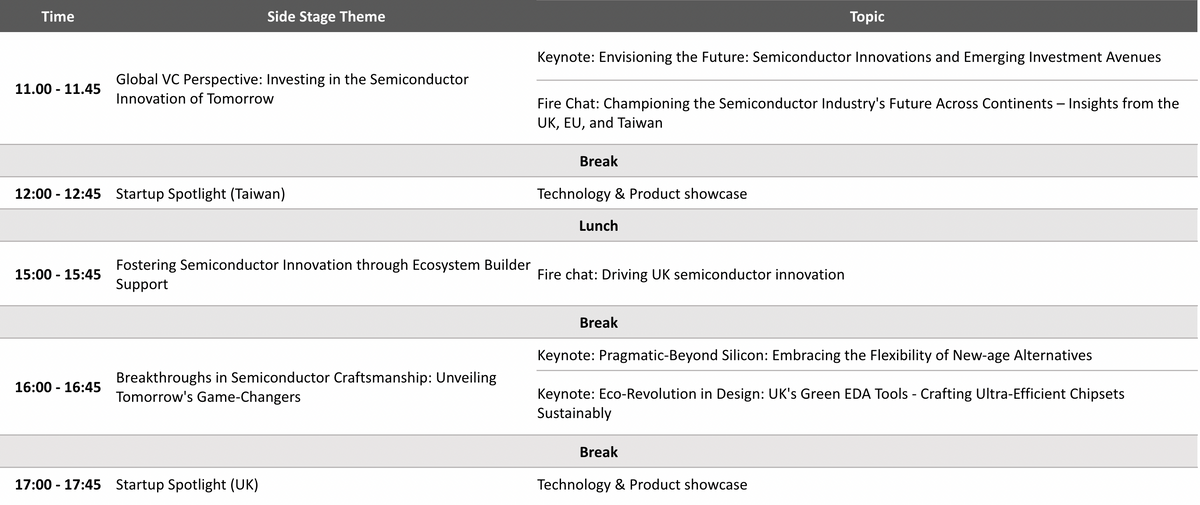Click the Topic column header

866,16
